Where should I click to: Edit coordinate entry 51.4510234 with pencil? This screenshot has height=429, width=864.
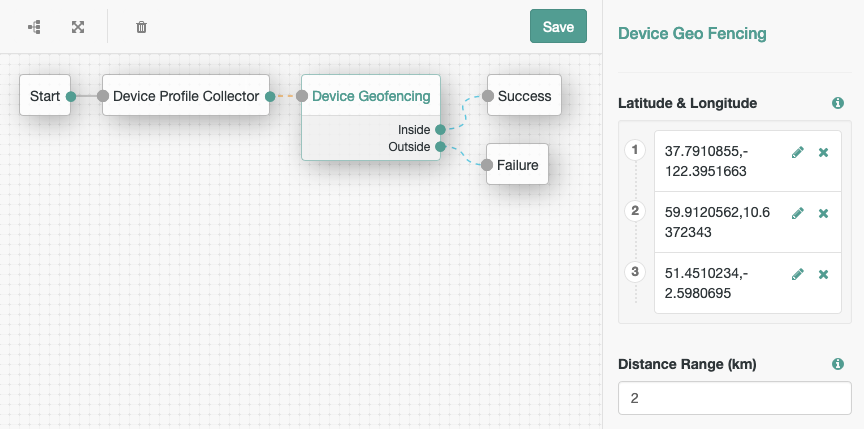click(797, 274)
